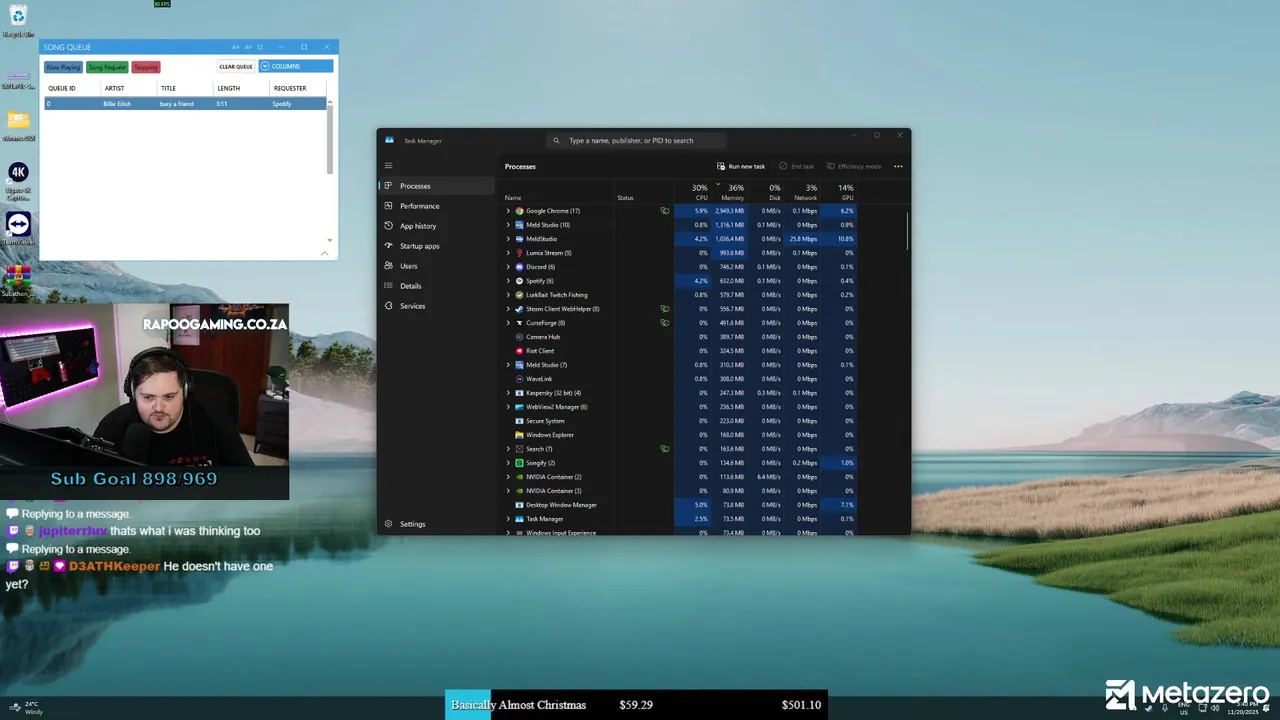Select the Secure System process row
Viewport: 1280px width, 720px height.
click(680, 421)
